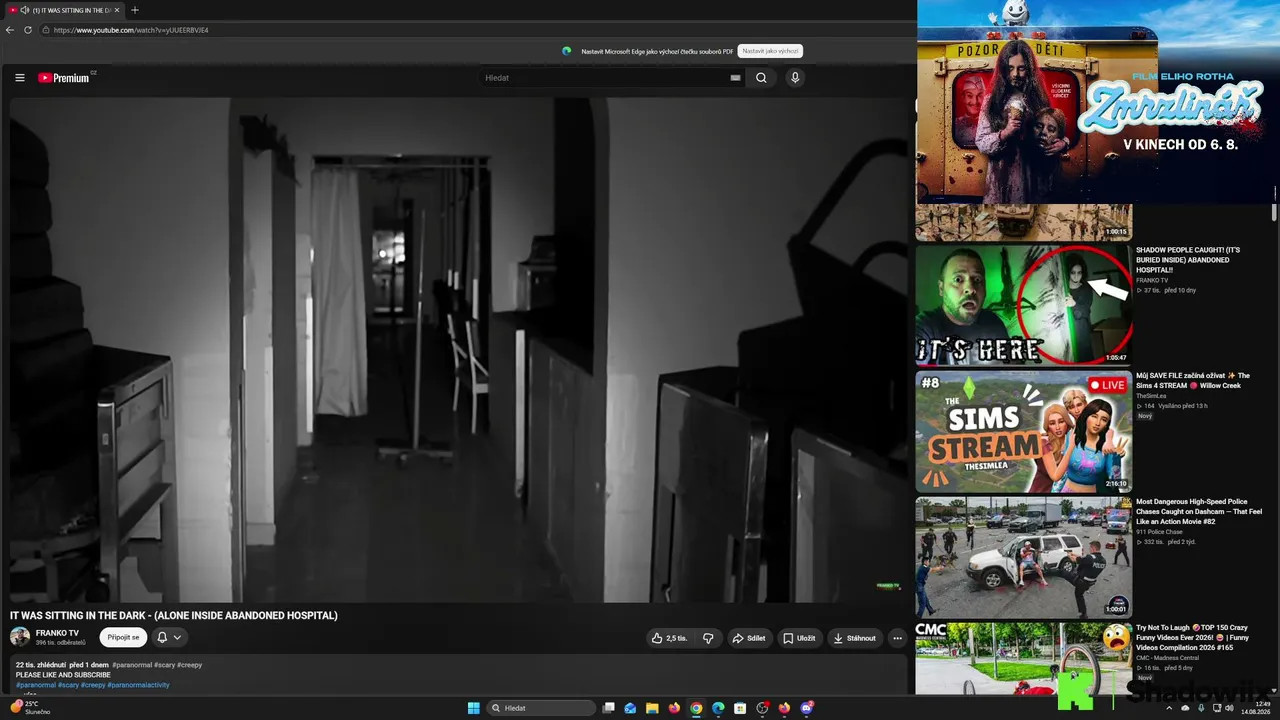
Task: Click the 'Try Not To Laugh' video title
Action: coord(1192,638)
